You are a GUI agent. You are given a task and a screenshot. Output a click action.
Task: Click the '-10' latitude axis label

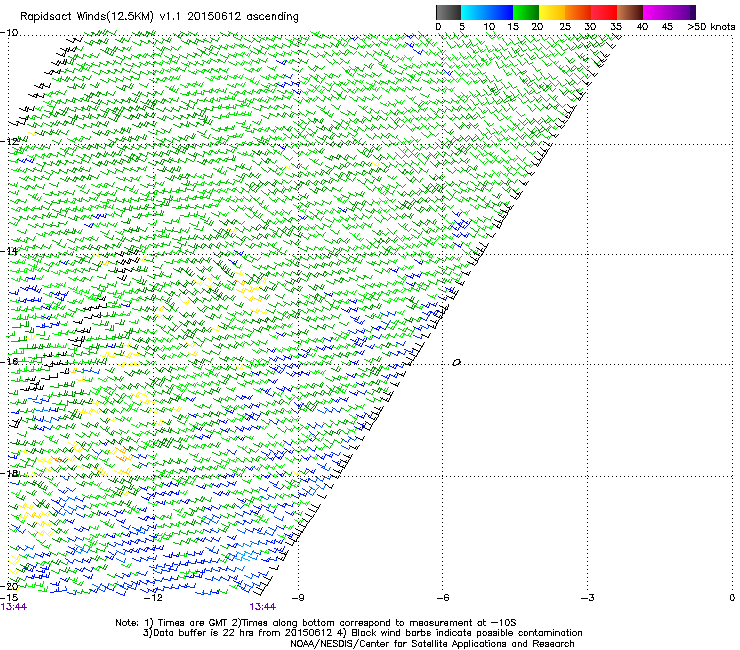click(x=9, y=32)
